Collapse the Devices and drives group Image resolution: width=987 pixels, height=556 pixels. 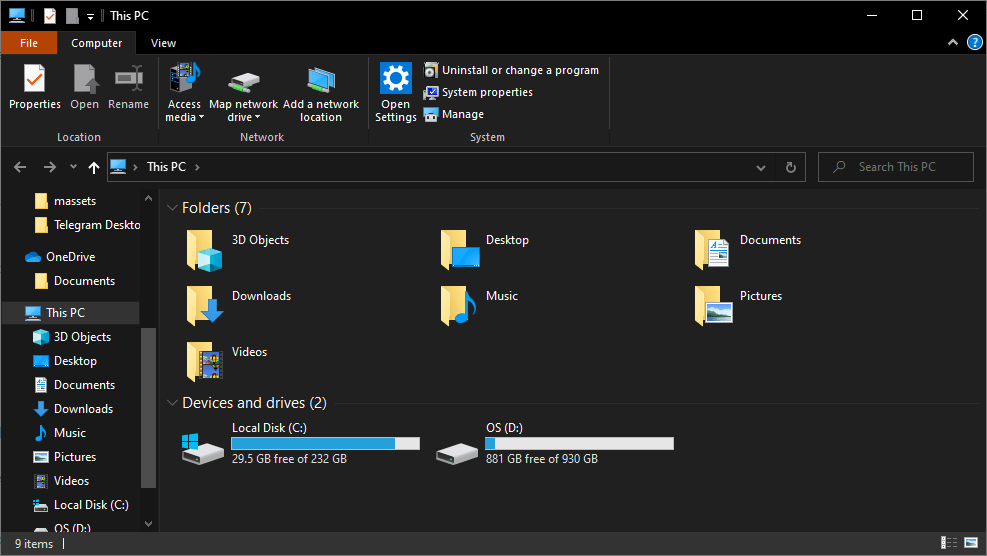172,403
